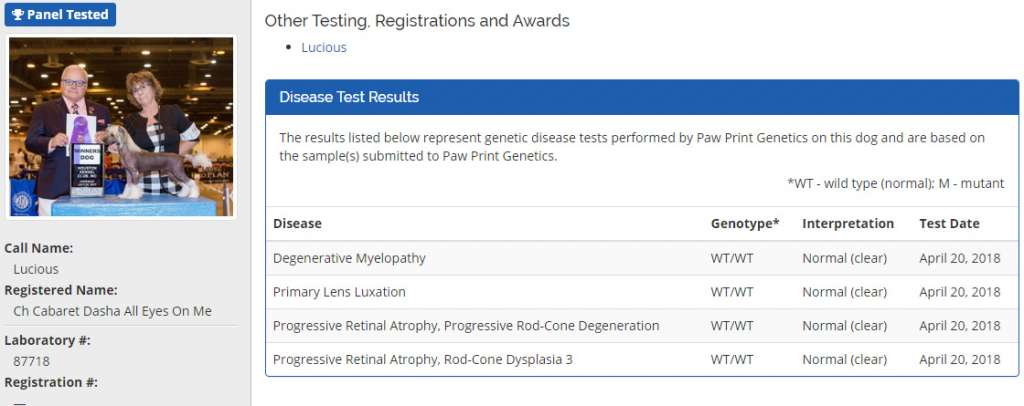The height and width of the screenshot is (406, 1024).
Task: Select the Rod-Cone Dysplasia 3 disease name
Action: coord(422,360)
